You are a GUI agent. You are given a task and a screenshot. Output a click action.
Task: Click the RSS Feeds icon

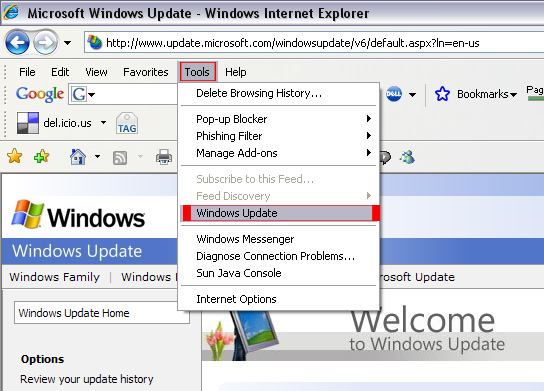point(120,158)
